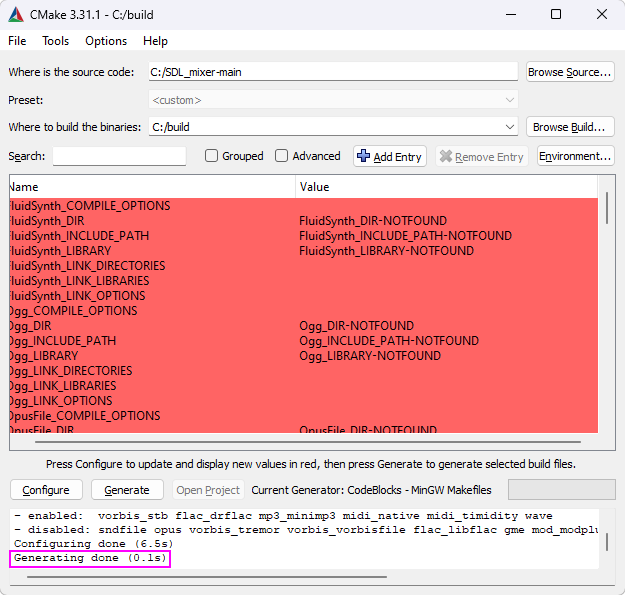Click the output log vertical scrollbar

[607, 542]
